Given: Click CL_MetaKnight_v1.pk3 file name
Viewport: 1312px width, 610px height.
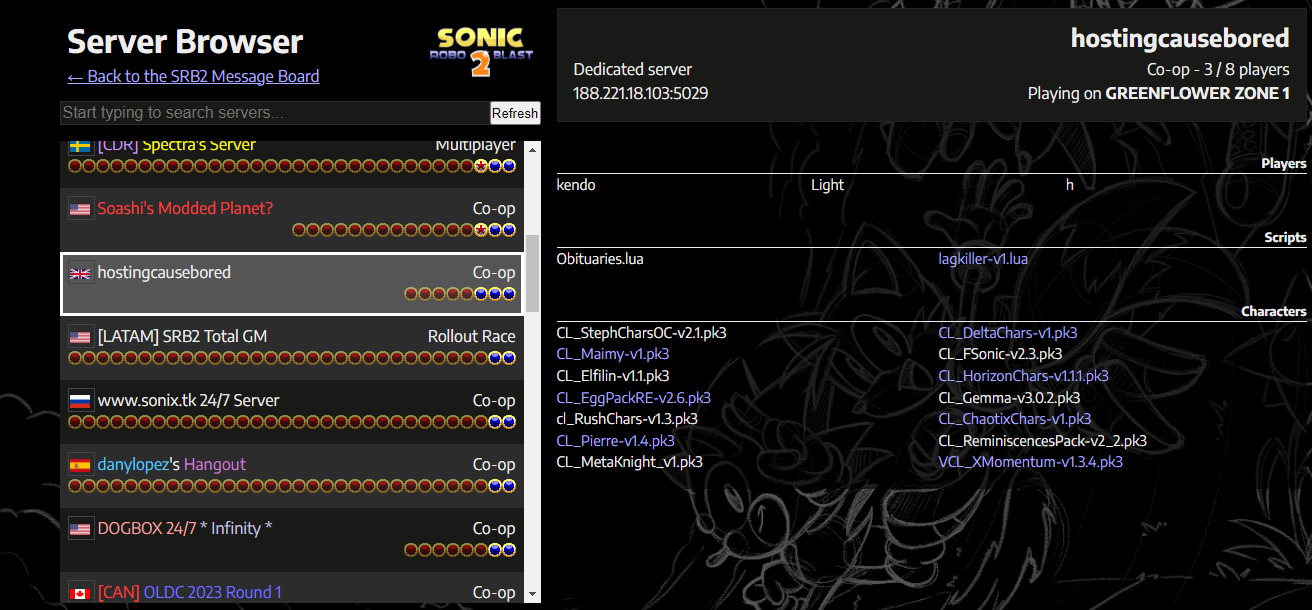Looking at the screenshot, I should click(x=629, y=462).
